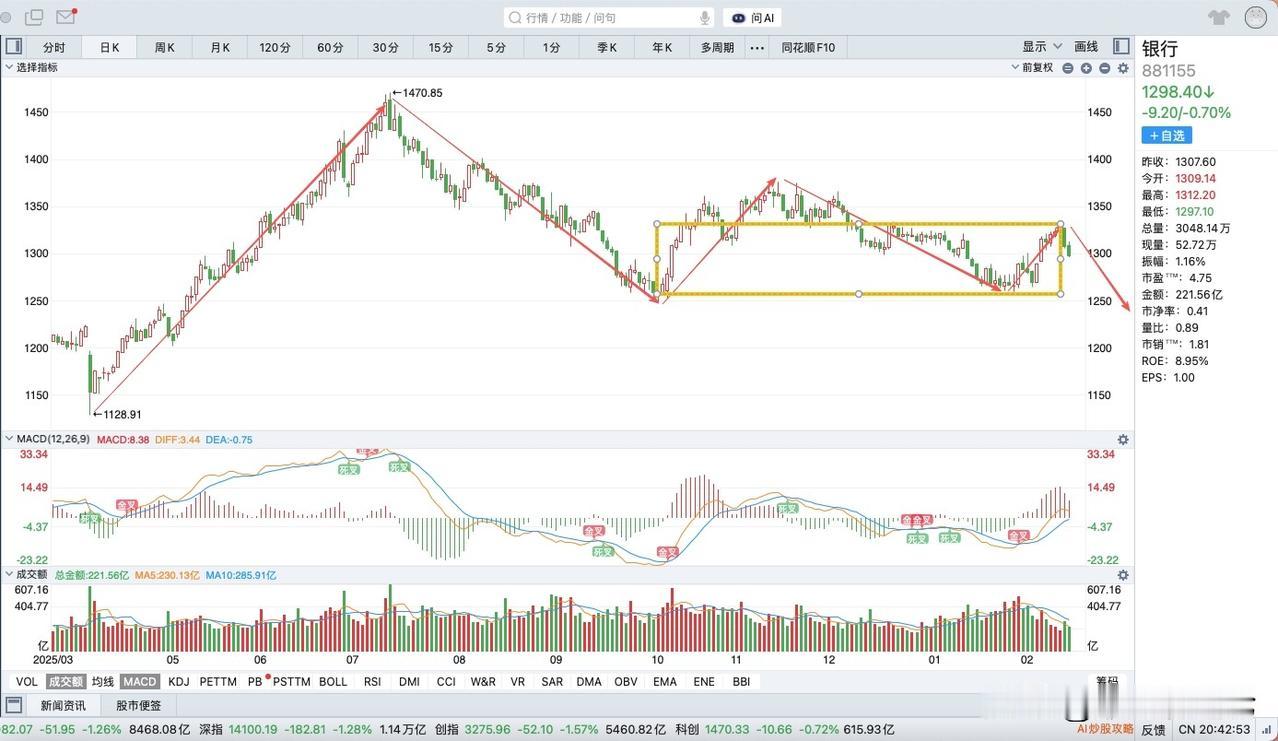This screenshot has height=741, width=1278.
Task: Select the BBI indicator
Action: pos(741,682)
